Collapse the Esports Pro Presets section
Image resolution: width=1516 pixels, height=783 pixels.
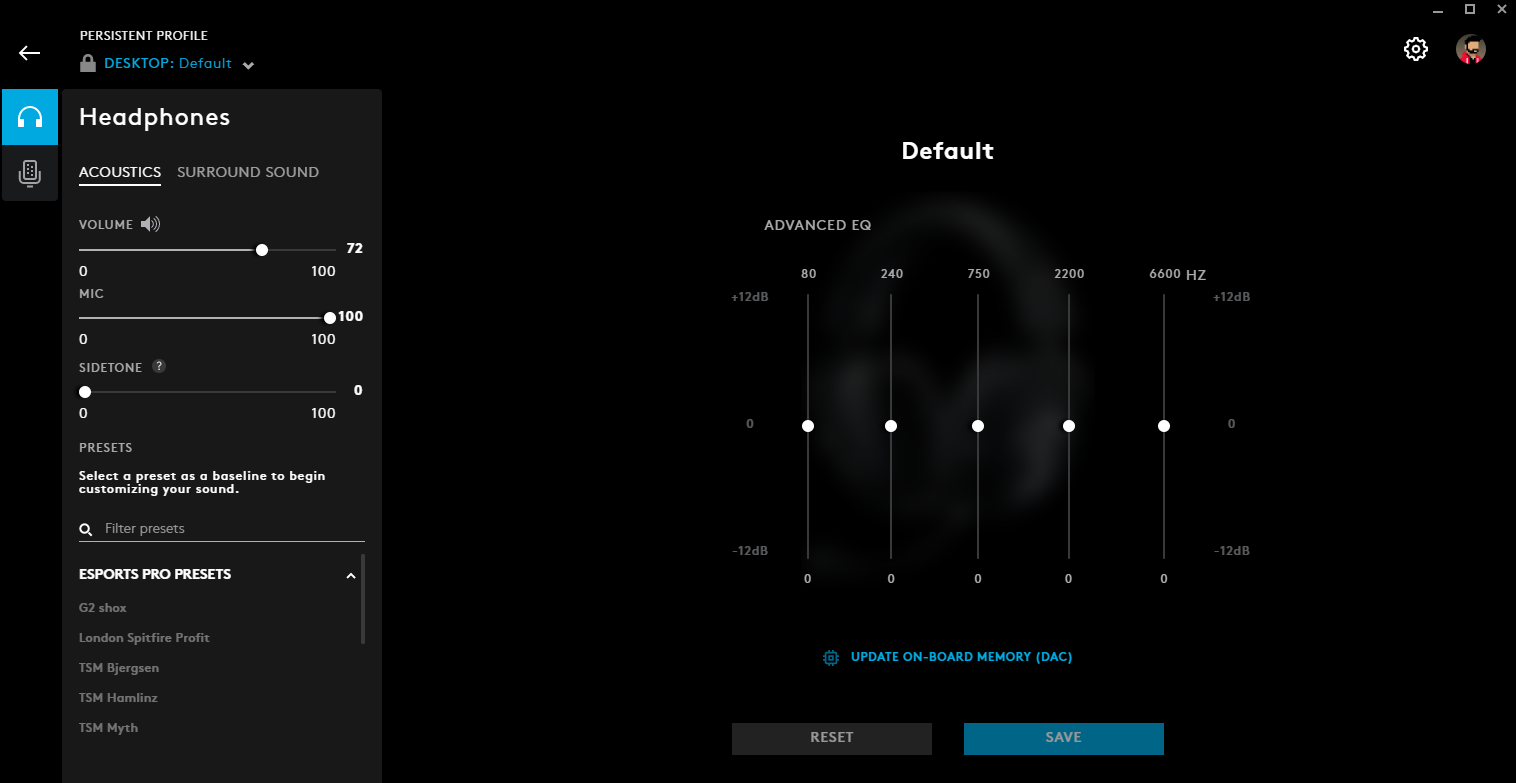(x=350, y=575)
